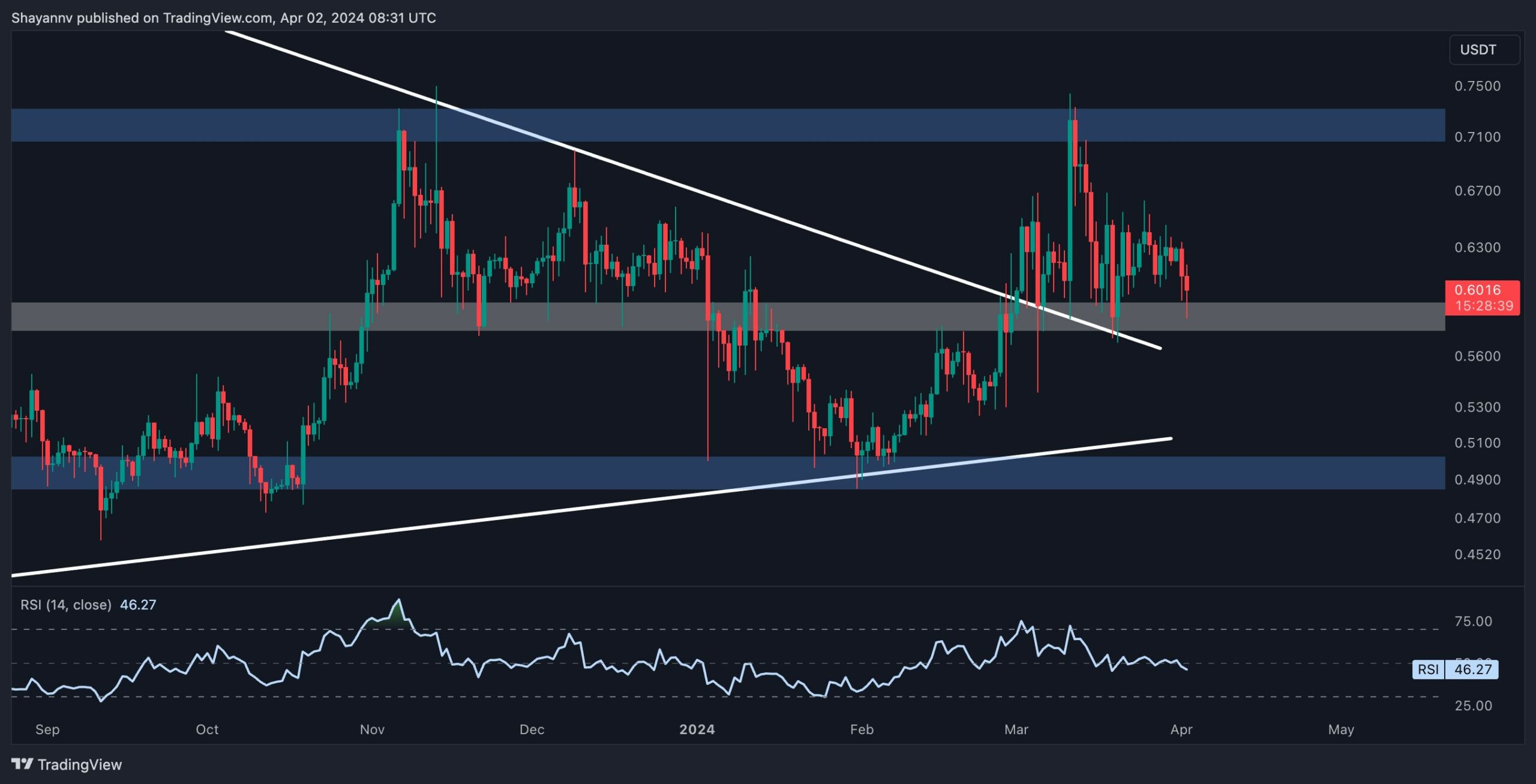Select the upper blue resistance zone rectangle
Screen dimensions: 1536x784
(728, 125)
